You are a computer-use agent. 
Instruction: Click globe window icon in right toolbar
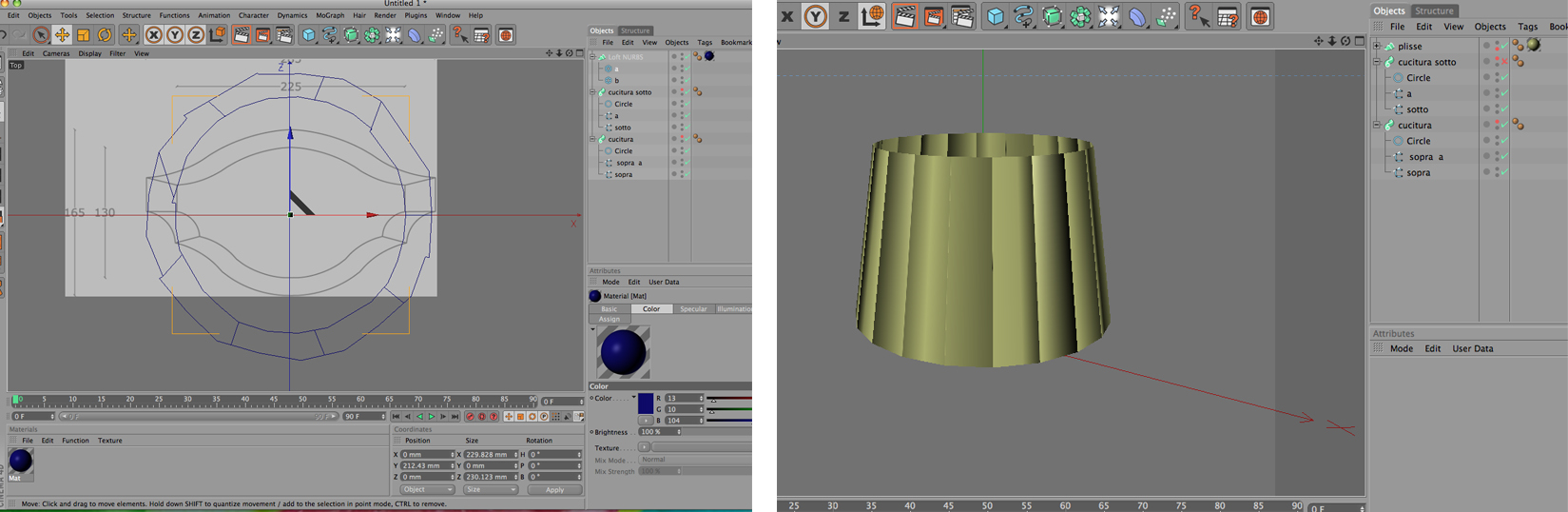click(x=1260, y=16)
